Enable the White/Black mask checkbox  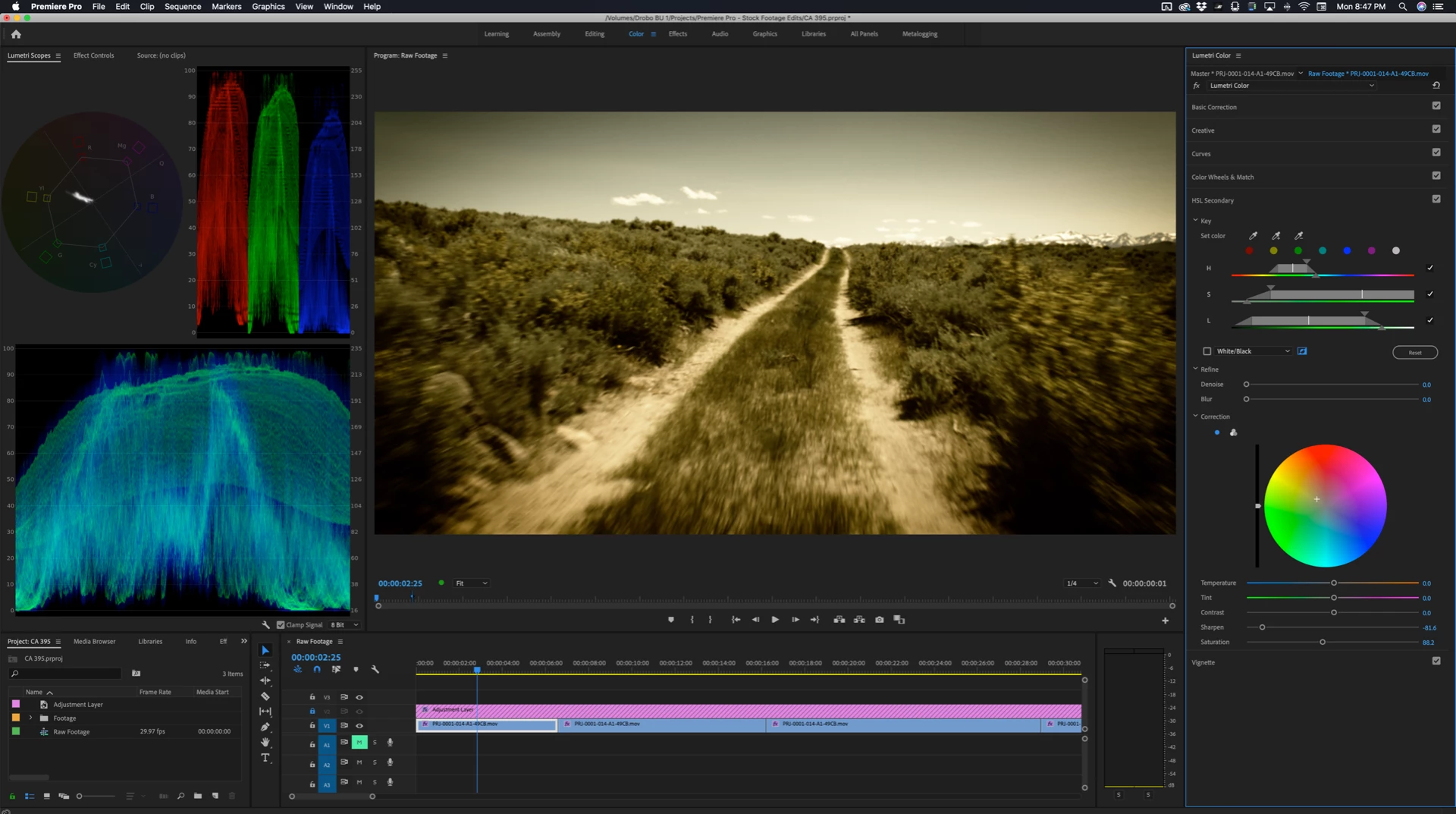(x=1207, y=351)
